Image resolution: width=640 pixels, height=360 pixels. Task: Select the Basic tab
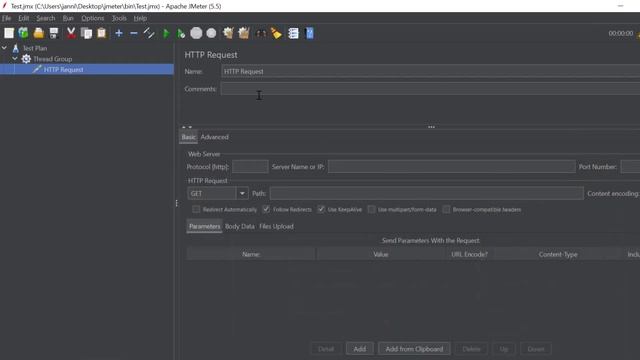[189, 137]
